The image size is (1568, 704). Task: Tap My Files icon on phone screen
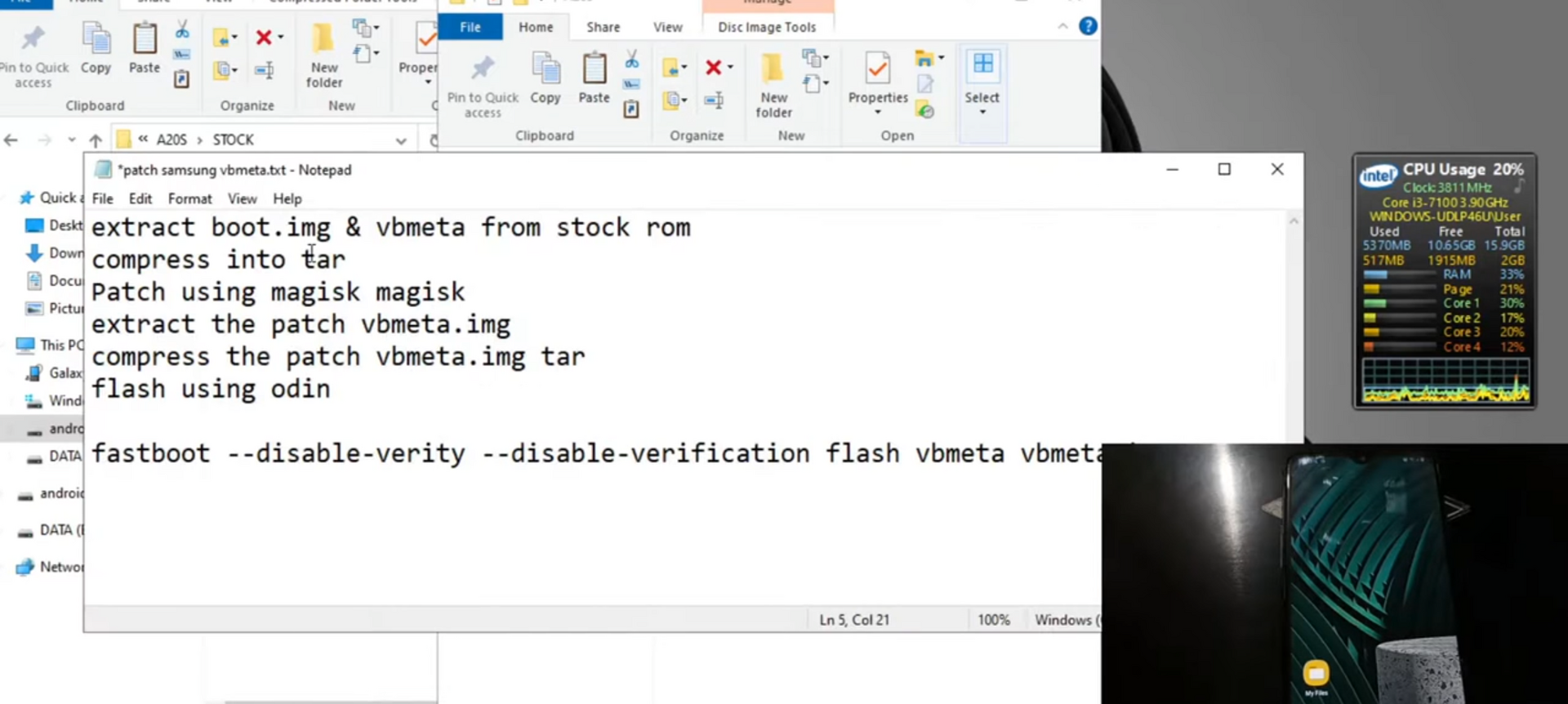coord(1316,674)
